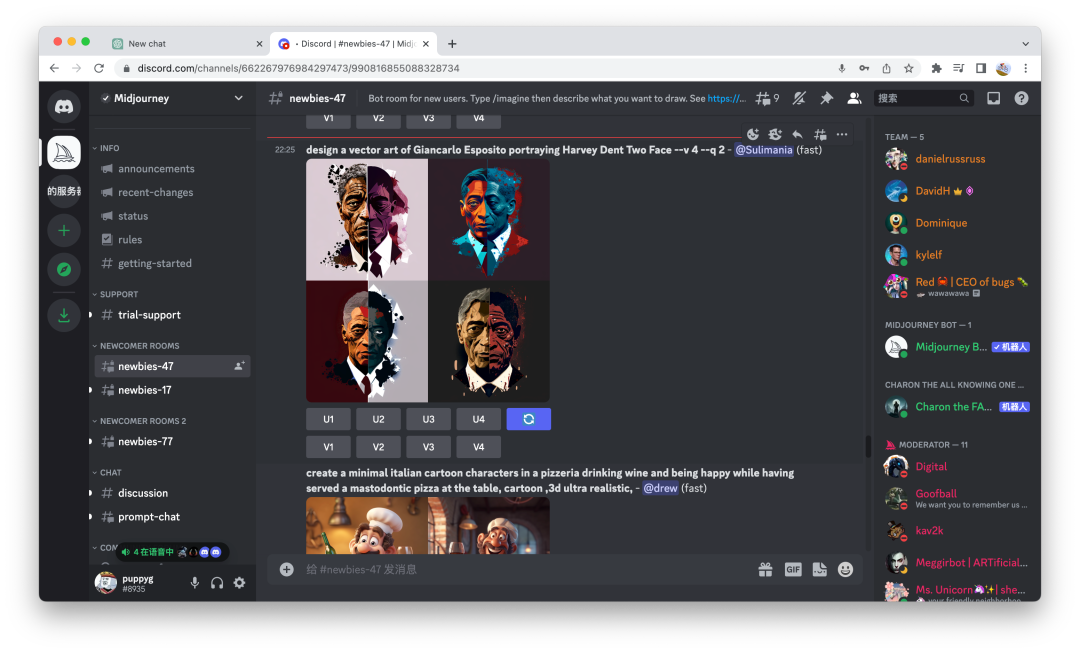
Task: Click the blue regenerate button
Action: pos(529,419)
